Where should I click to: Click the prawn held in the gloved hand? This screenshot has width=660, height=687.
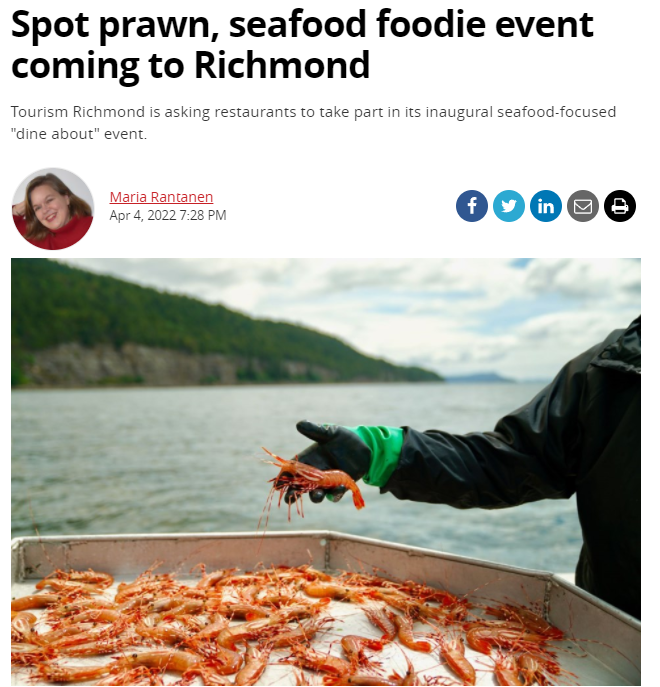pos(314,478)
